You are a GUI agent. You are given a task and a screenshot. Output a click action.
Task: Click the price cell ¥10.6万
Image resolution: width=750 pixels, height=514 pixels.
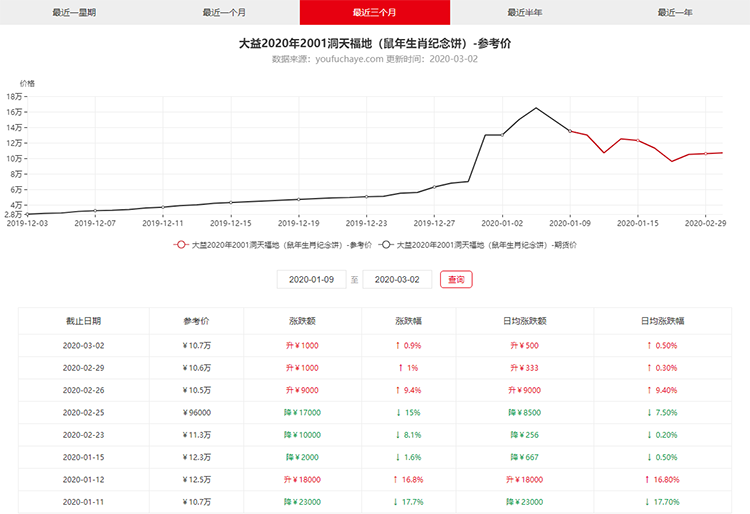(197, 368)
